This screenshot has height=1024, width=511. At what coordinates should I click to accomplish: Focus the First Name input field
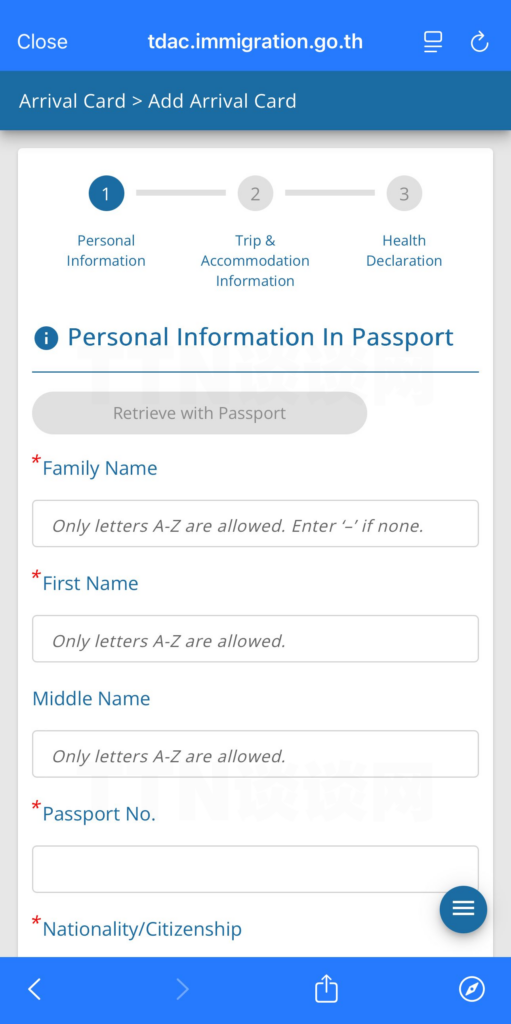point(256,639)
